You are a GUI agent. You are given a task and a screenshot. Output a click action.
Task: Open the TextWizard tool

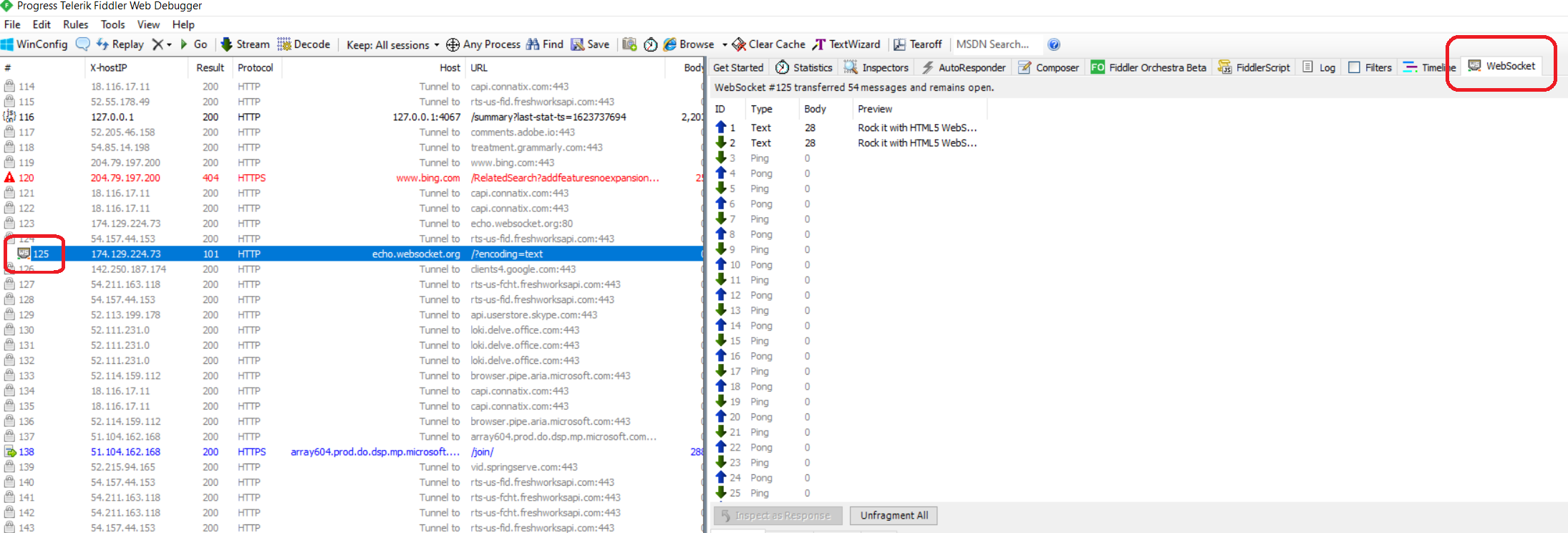847,44
